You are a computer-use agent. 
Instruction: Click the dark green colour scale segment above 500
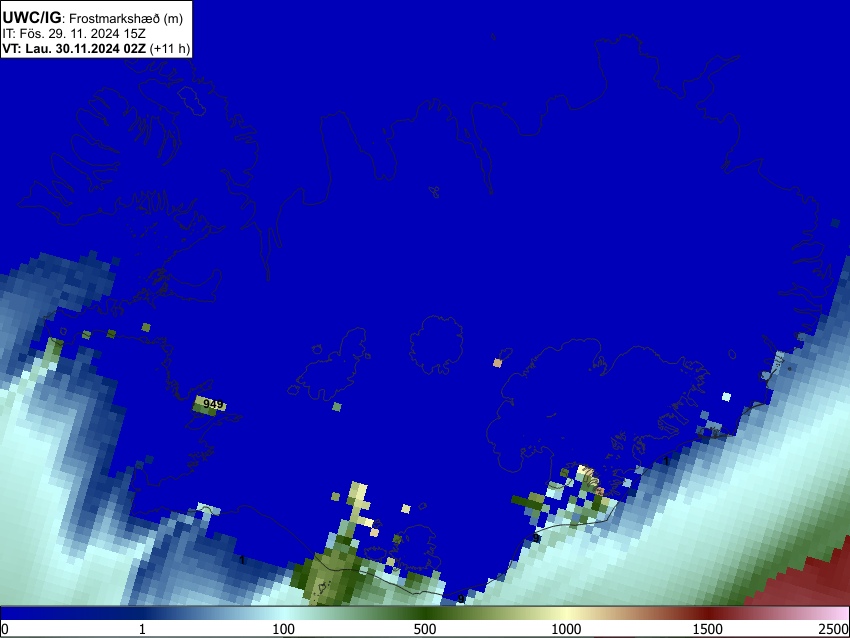[424, 614]
